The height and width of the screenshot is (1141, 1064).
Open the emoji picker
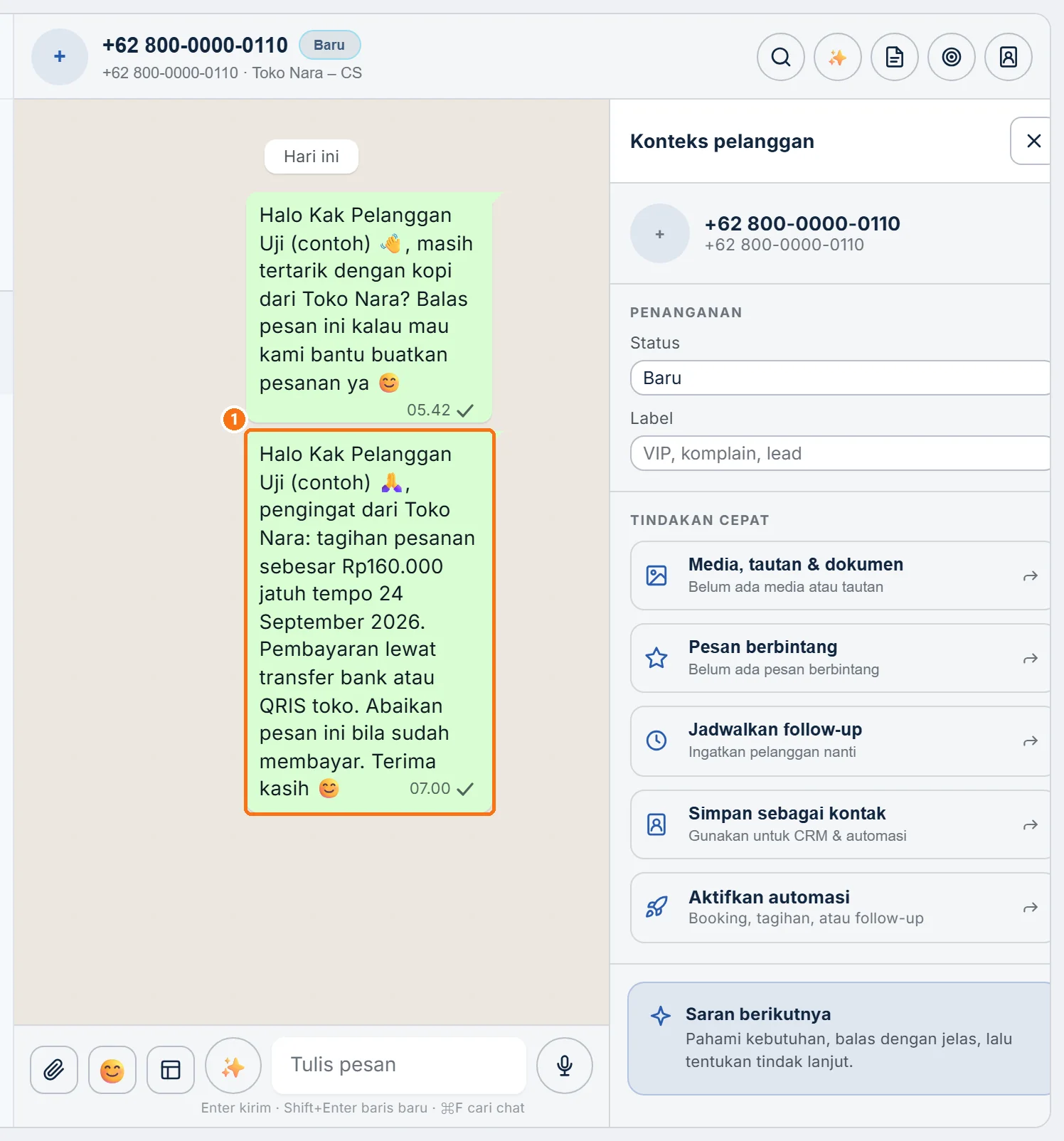pos(112,1069)
